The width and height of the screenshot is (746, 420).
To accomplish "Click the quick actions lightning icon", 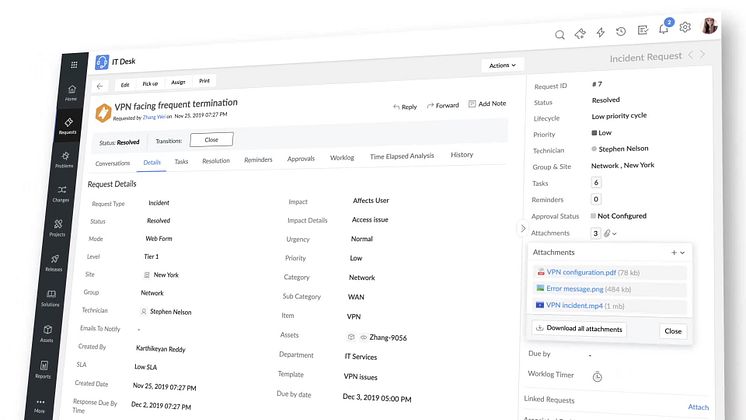I will pos(601,33).
